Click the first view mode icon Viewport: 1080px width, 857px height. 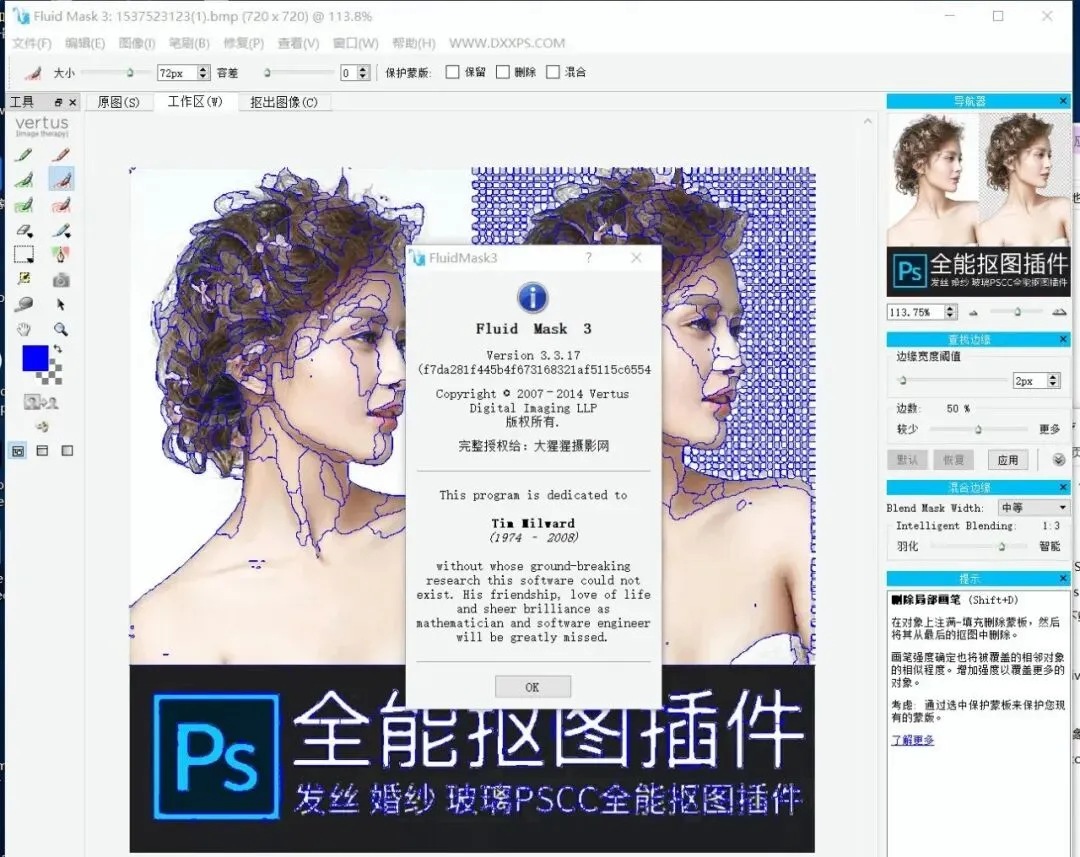[x=18, y=451]
